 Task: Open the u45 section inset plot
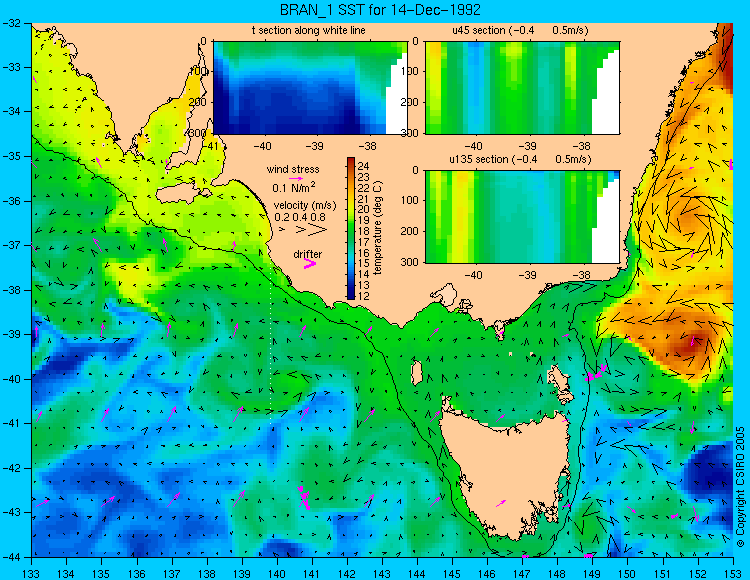522,88
